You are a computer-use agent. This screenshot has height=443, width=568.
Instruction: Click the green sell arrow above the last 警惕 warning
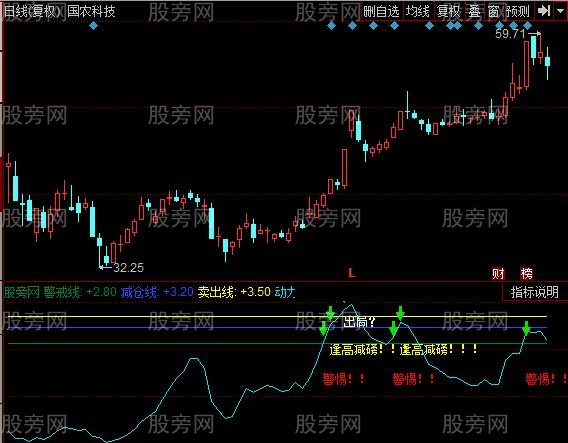pyautogui.click(x=526, y=328)
